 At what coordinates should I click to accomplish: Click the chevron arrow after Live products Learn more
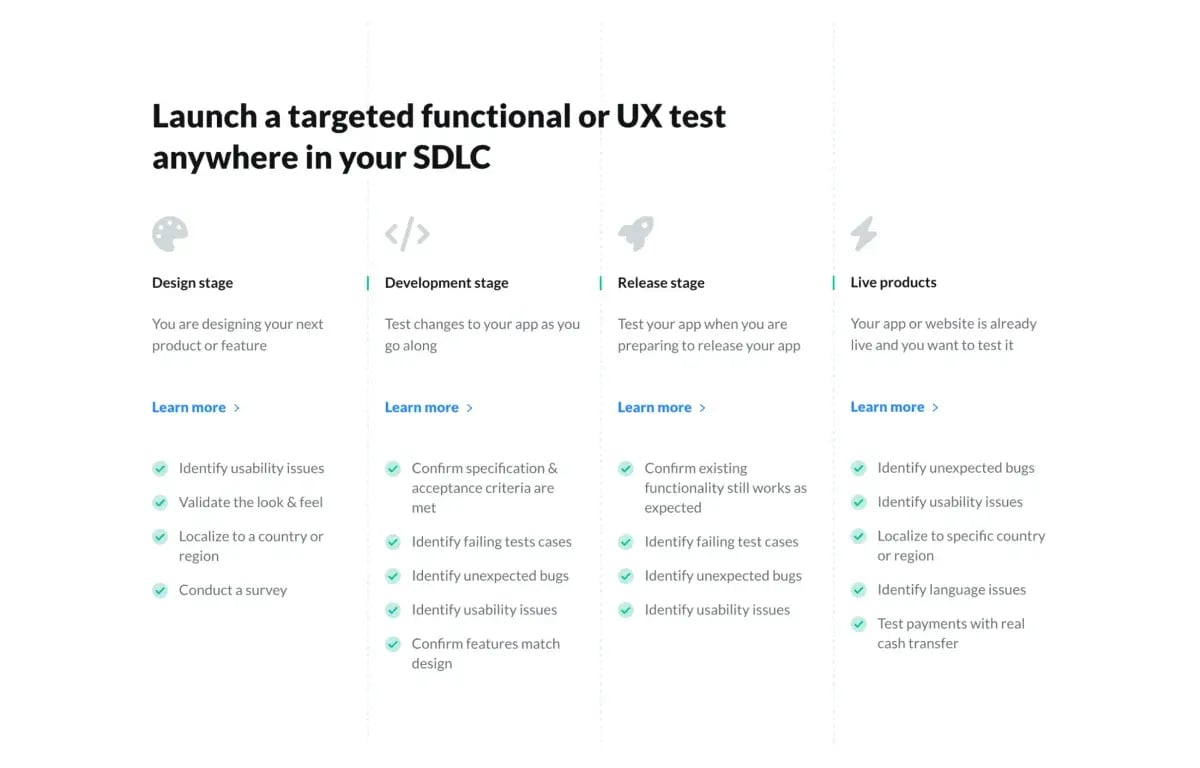[x=936, y=408]
